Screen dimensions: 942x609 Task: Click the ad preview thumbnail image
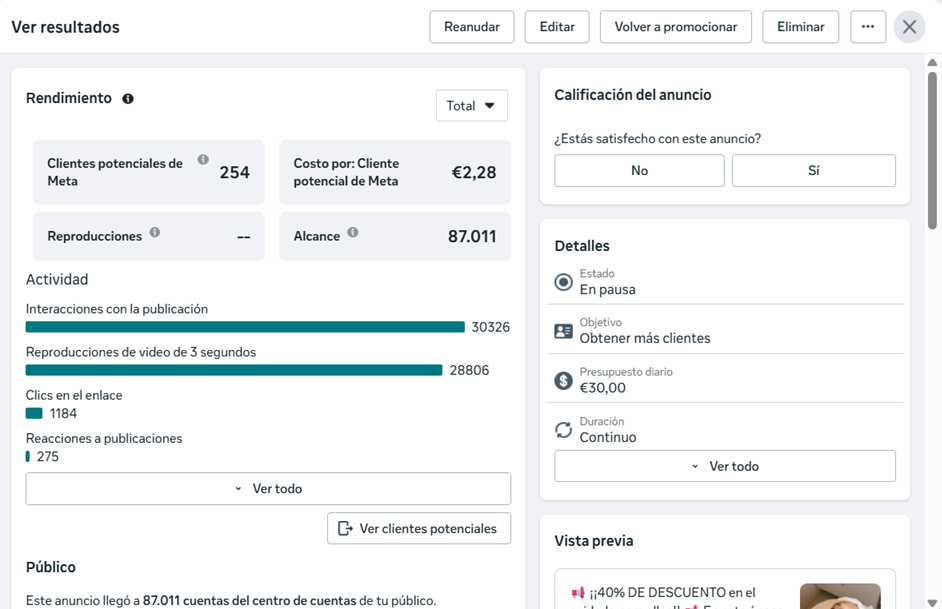[x=840, y=596]
